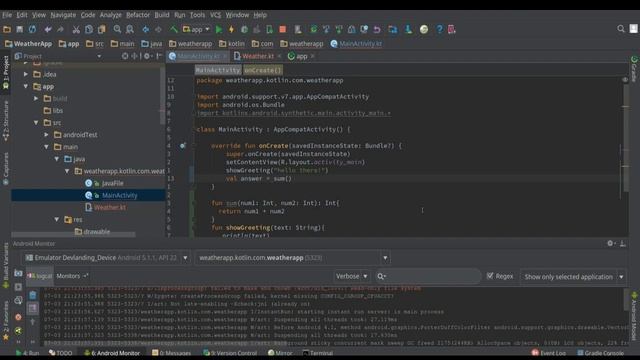This screenshot has height=360, width=640.
Task: Expand the .idea folder
Action: click(x=26, y=74)
